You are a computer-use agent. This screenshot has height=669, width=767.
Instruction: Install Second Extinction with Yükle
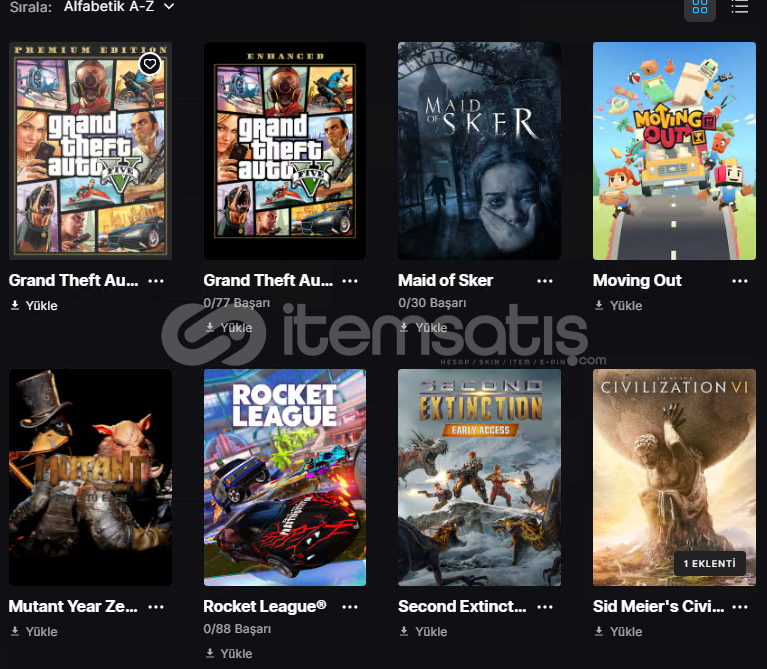click(423, 631)
